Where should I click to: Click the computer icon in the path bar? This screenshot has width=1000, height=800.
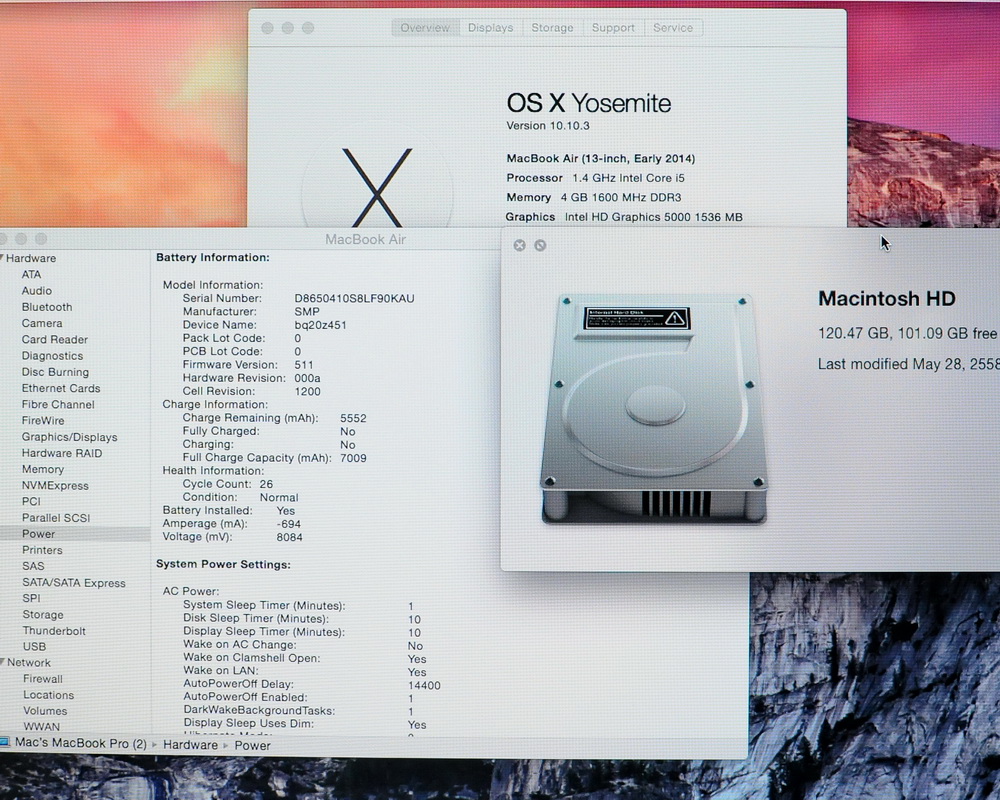point(5,743)
